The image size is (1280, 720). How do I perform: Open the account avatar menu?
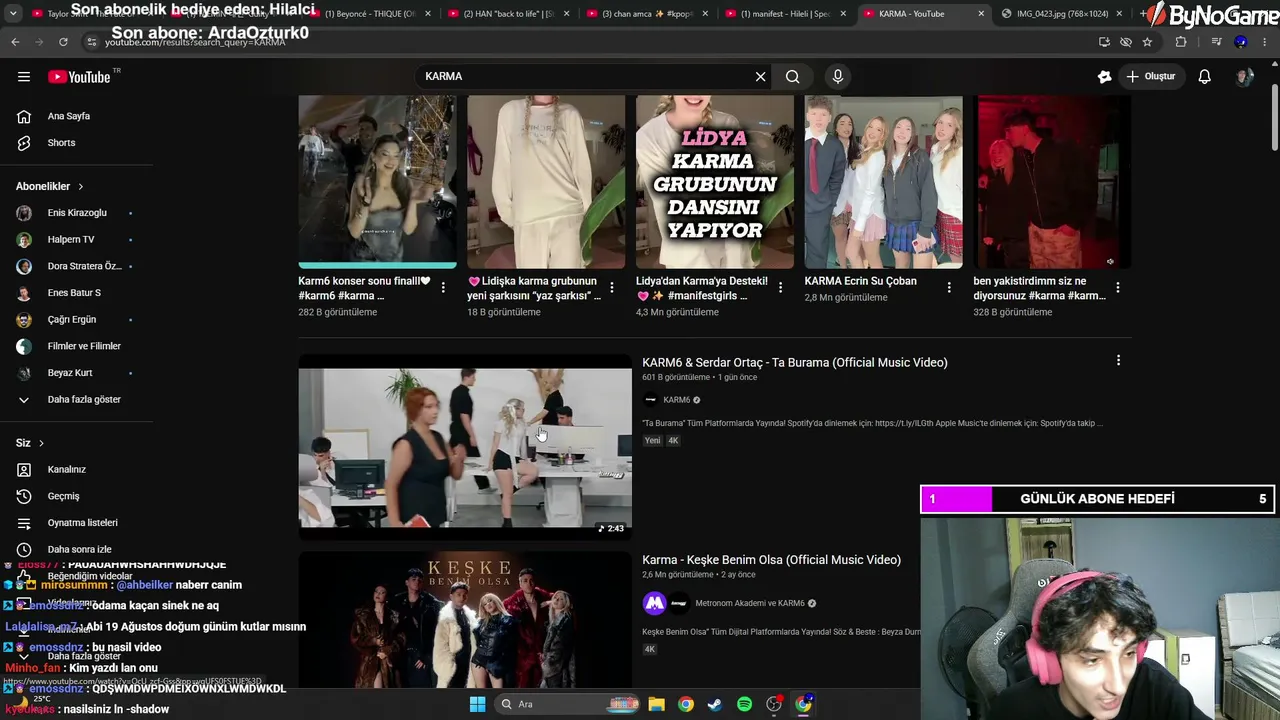tap(1244, 77)
